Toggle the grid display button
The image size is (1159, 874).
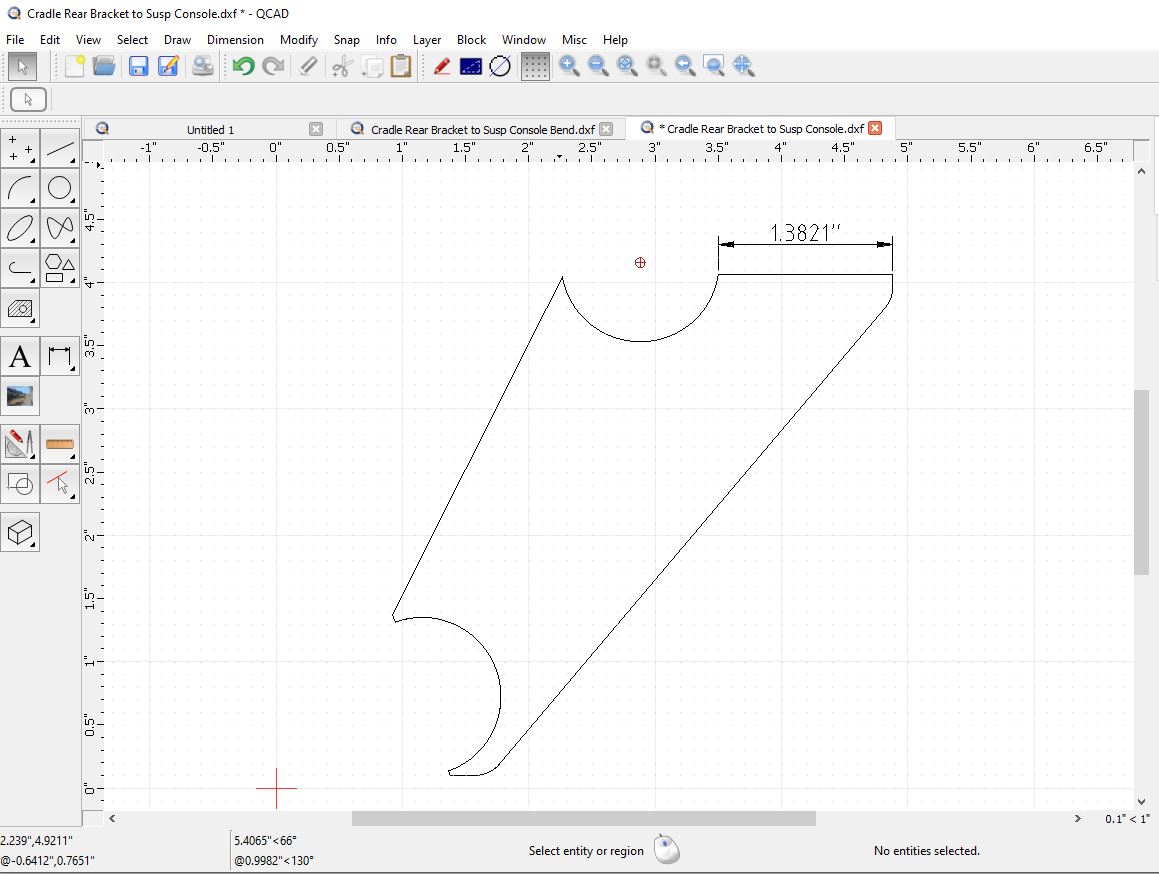click(x=536, y=67)
